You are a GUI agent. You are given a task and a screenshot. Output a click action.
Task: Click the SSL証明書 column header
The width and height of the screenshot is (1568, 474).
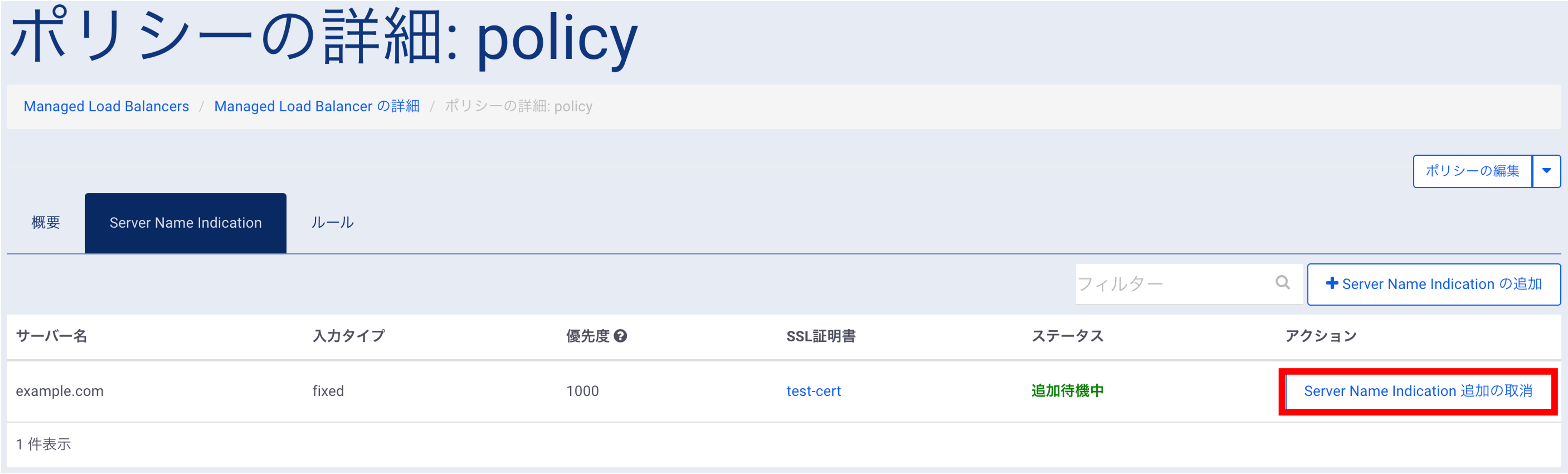point(821,336)
